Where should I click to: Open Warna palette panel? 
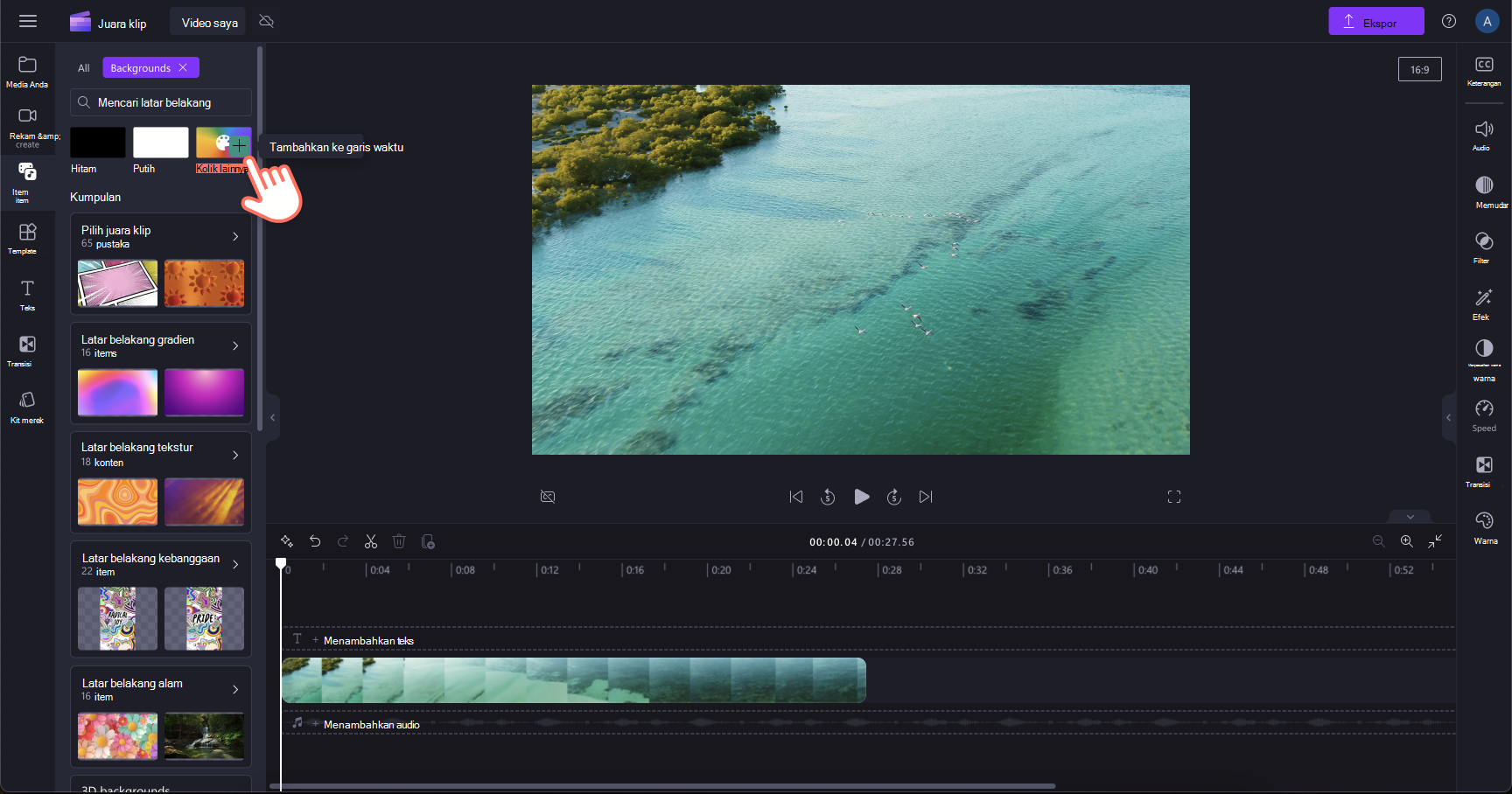[x=1484, y=527]
